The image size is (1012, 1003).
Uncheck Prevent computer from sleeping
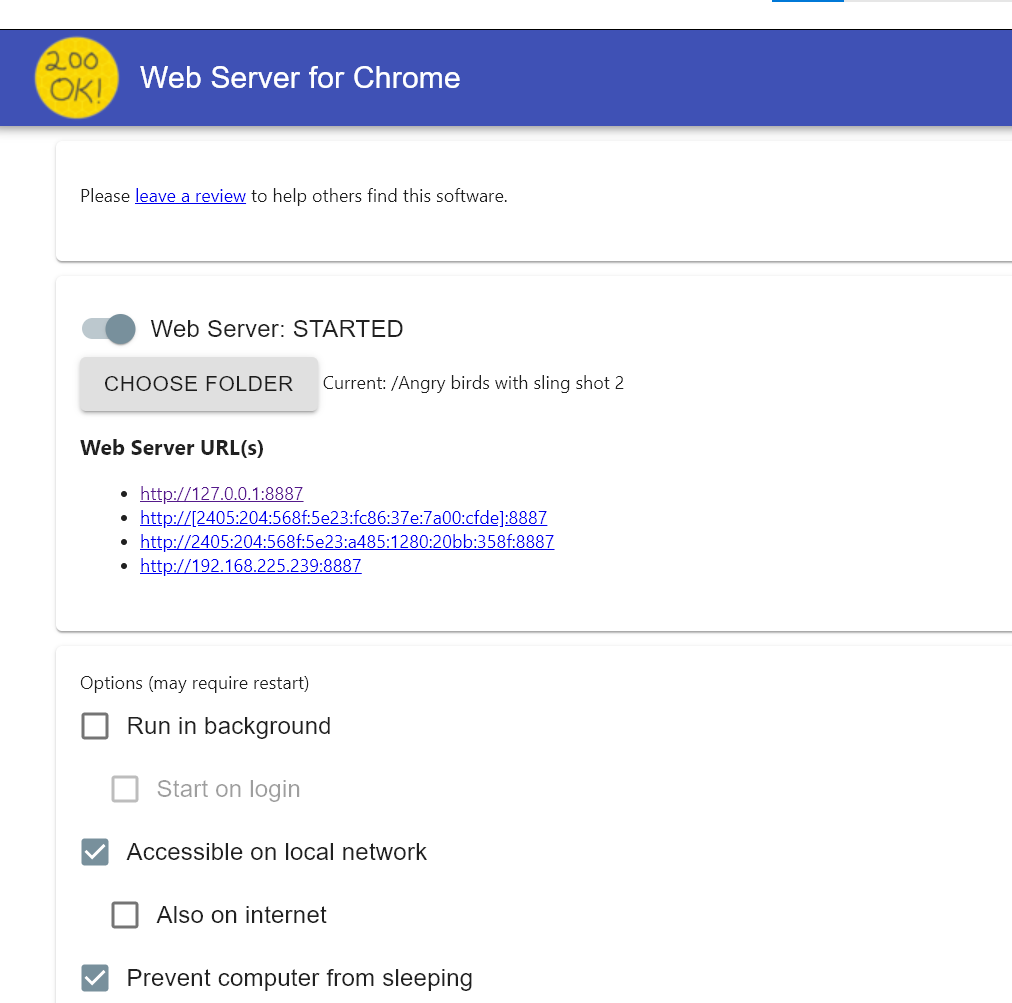tap(94, 978)
